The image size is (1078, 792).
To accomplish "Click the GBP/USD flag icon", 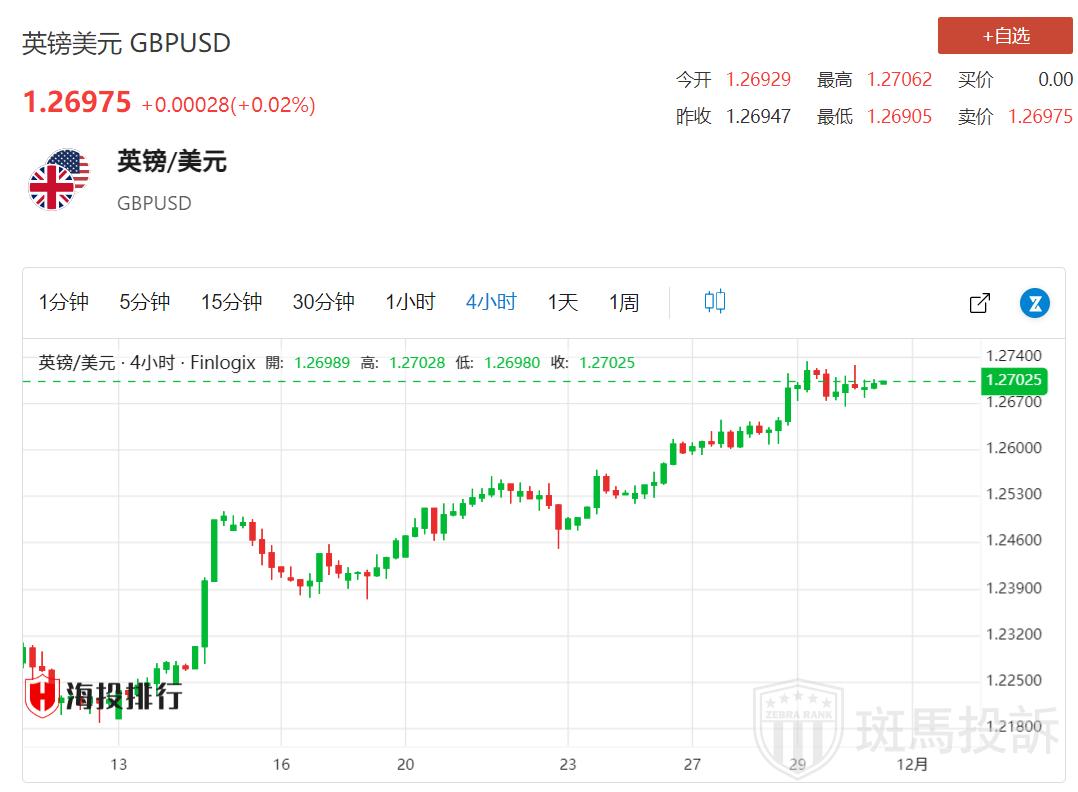I will pos(57,180).
